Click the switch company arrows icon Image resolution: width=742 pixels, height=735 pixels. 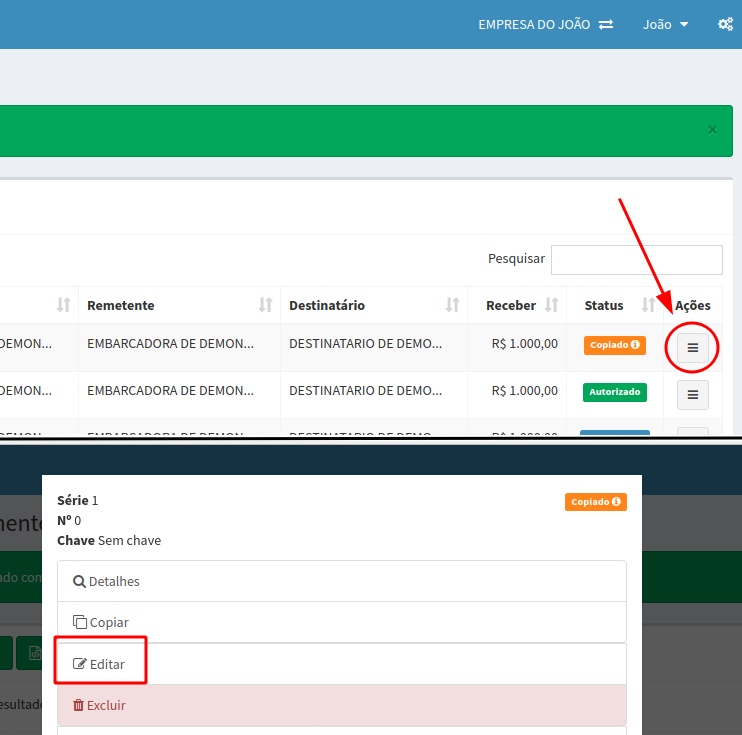pos(606,24)
